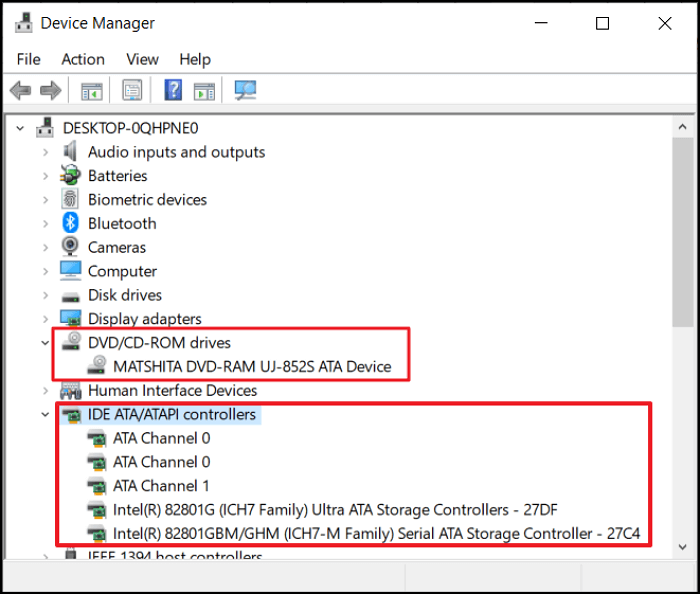Select Intel(R) 82801GBM/GHM Serial ATA Storage Controller

point(376,534)
